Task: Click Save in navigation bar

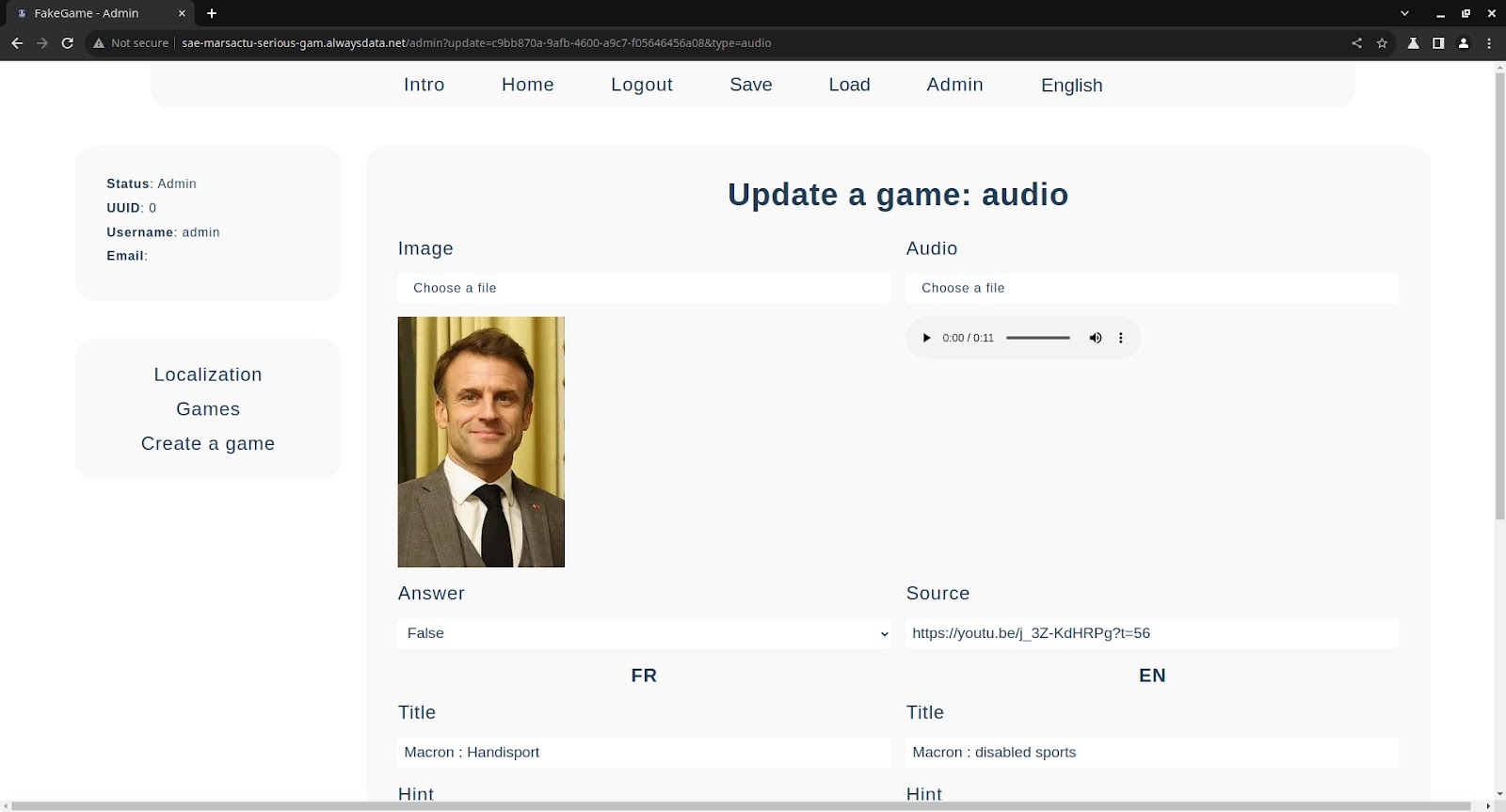Action: click(x=751, y=85)
